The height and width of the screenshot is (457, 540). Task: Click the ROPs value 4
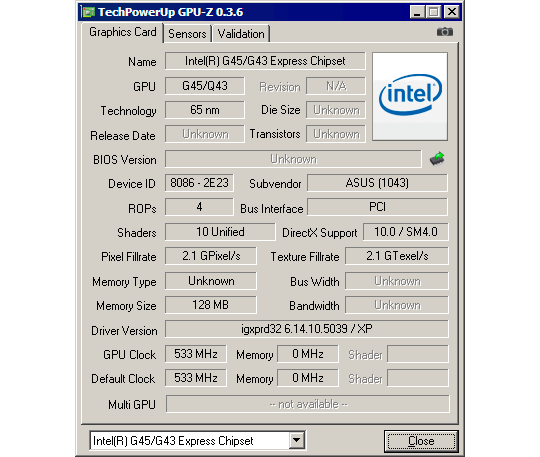[x=199, y=207]
